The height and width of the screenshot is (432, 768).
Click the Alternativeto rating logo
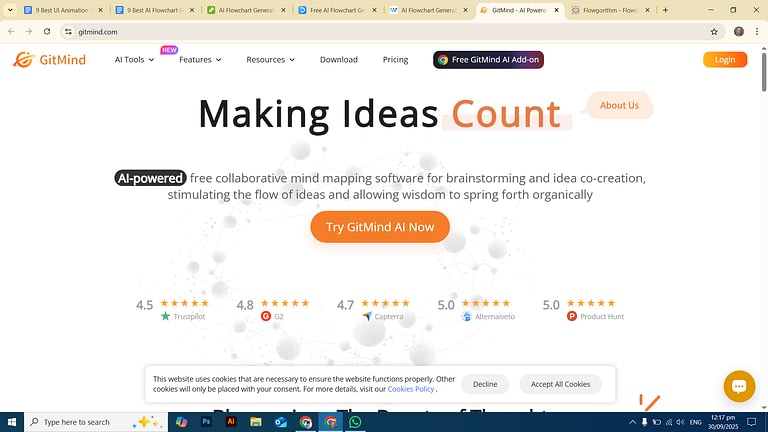click(x=467, y=316)
